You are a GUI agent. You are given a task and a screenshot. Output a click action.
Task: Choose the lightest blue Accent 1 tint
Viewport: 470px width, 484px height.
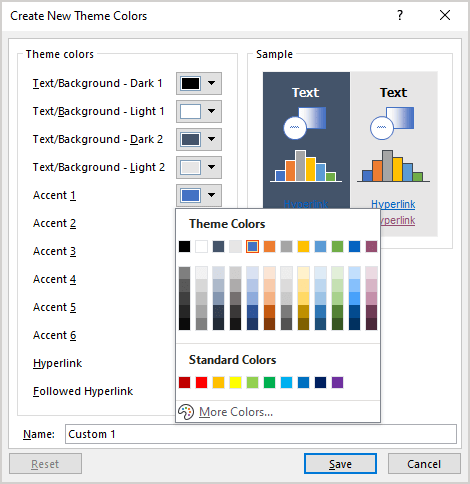click(x=252, y=273)
